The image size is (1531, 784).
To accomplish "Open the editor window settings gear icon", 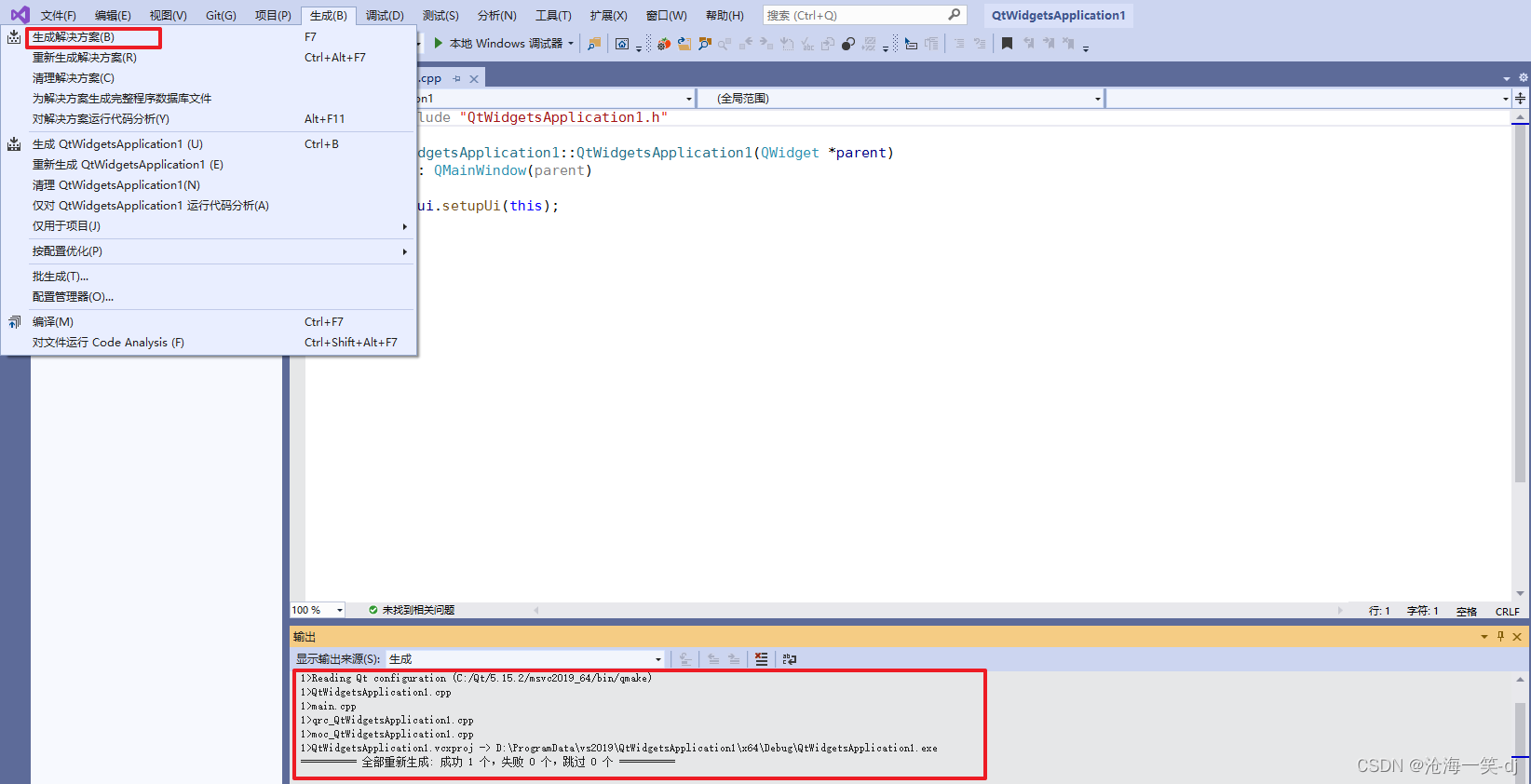I will (x=1524, y=78).
